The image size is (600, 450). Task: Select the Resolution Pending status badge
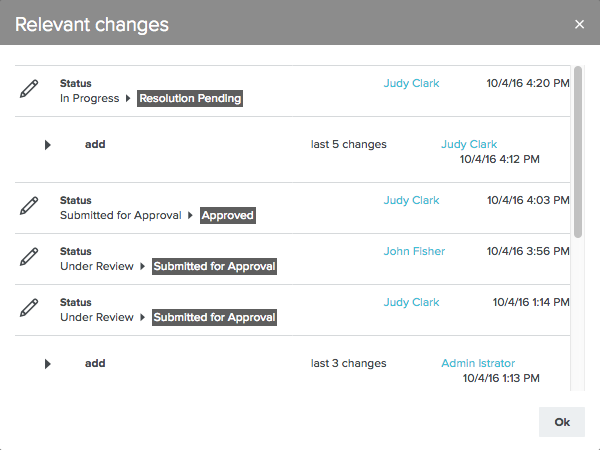tap(190, 99)
